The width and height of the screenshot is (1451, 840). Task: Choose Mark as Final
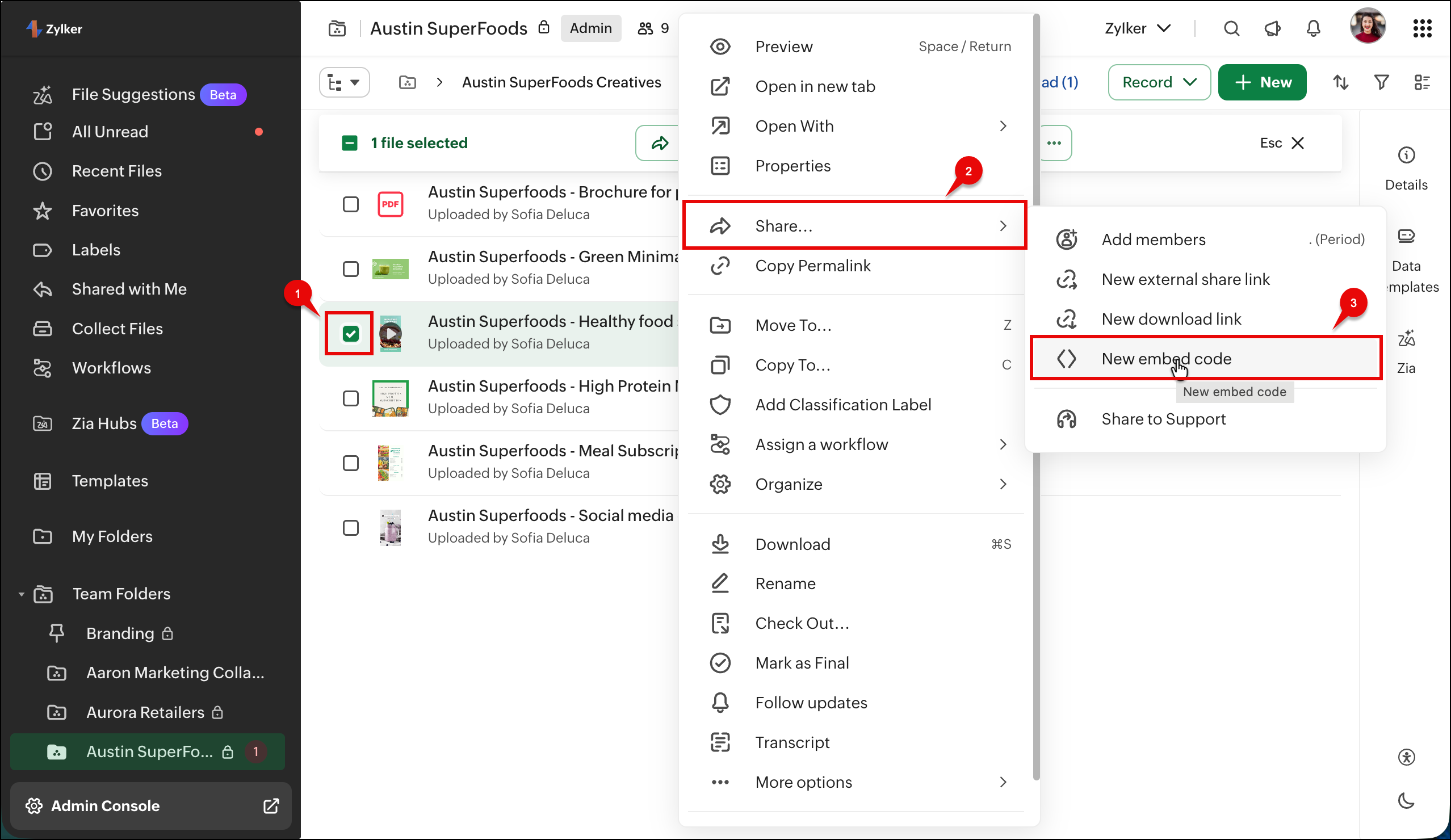pyautogui.click(x=859, y=663)
